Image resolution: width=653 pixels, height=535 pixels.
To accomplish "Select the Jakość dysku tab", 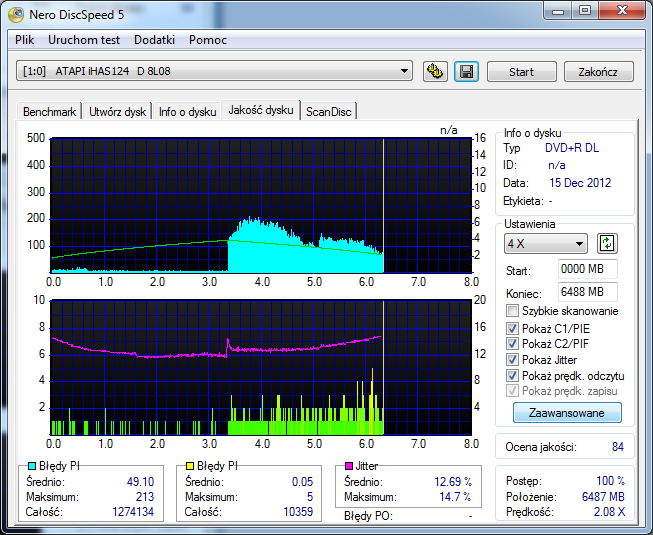I will (261, 110).
